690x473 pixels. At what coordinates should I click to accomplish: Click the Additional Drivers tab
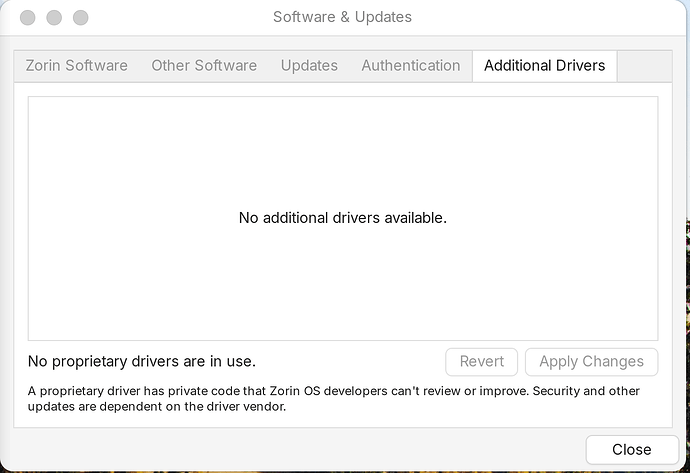[x=545, y=66]
